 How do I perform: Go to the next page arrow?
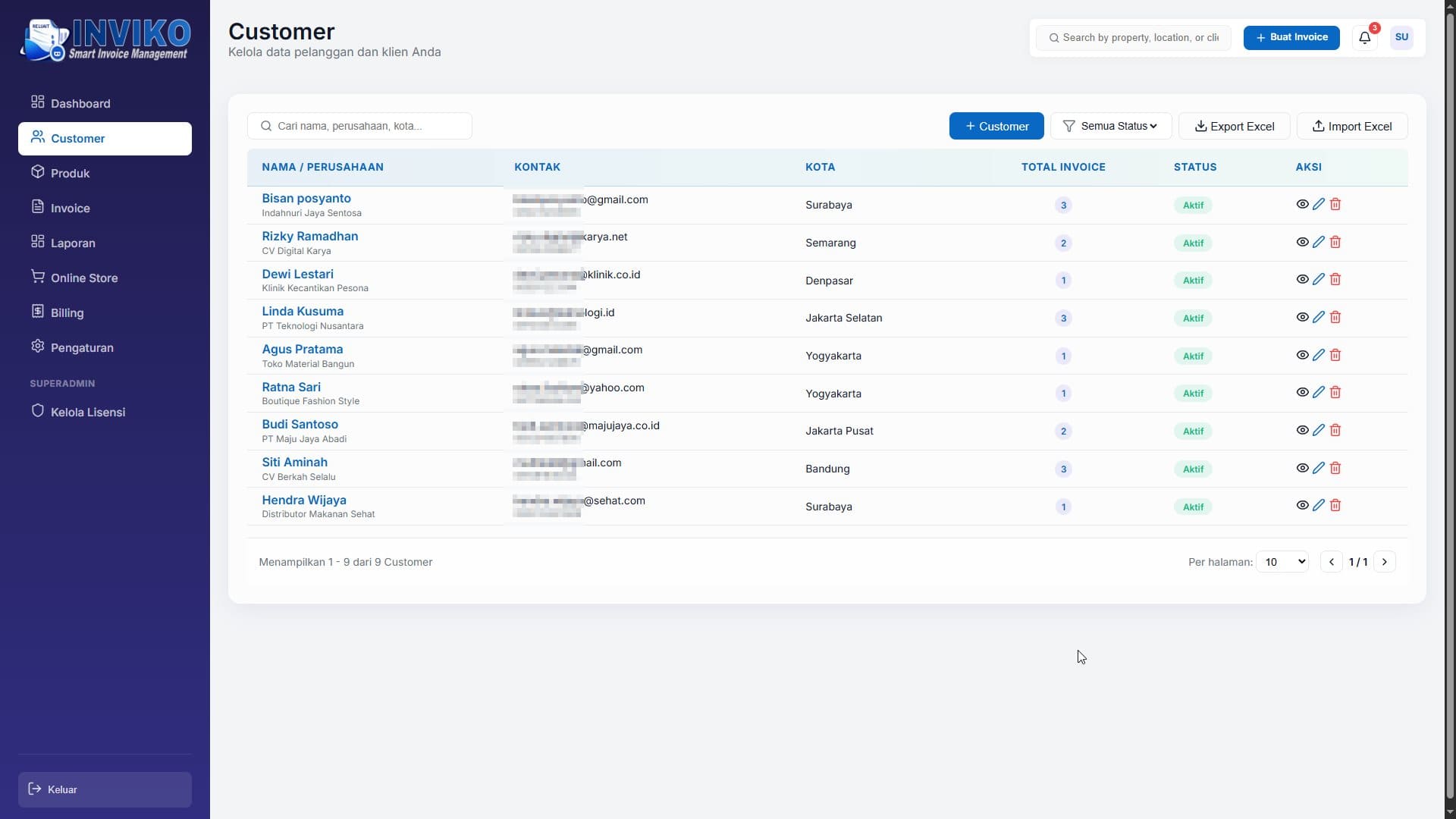[x=1385, y=562]
